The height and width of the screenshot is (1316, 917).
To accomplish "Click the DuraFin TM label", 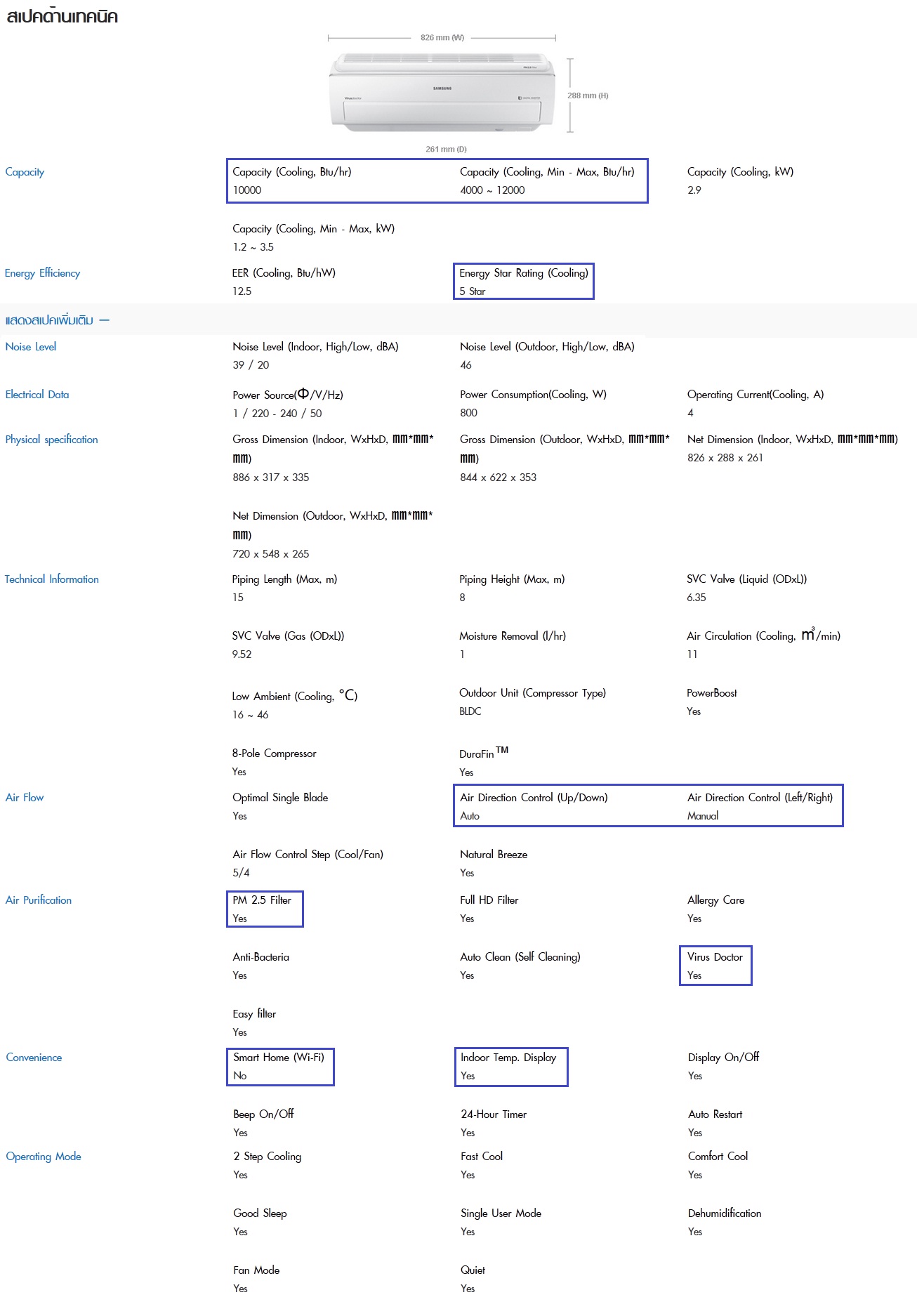I will 484,753.
